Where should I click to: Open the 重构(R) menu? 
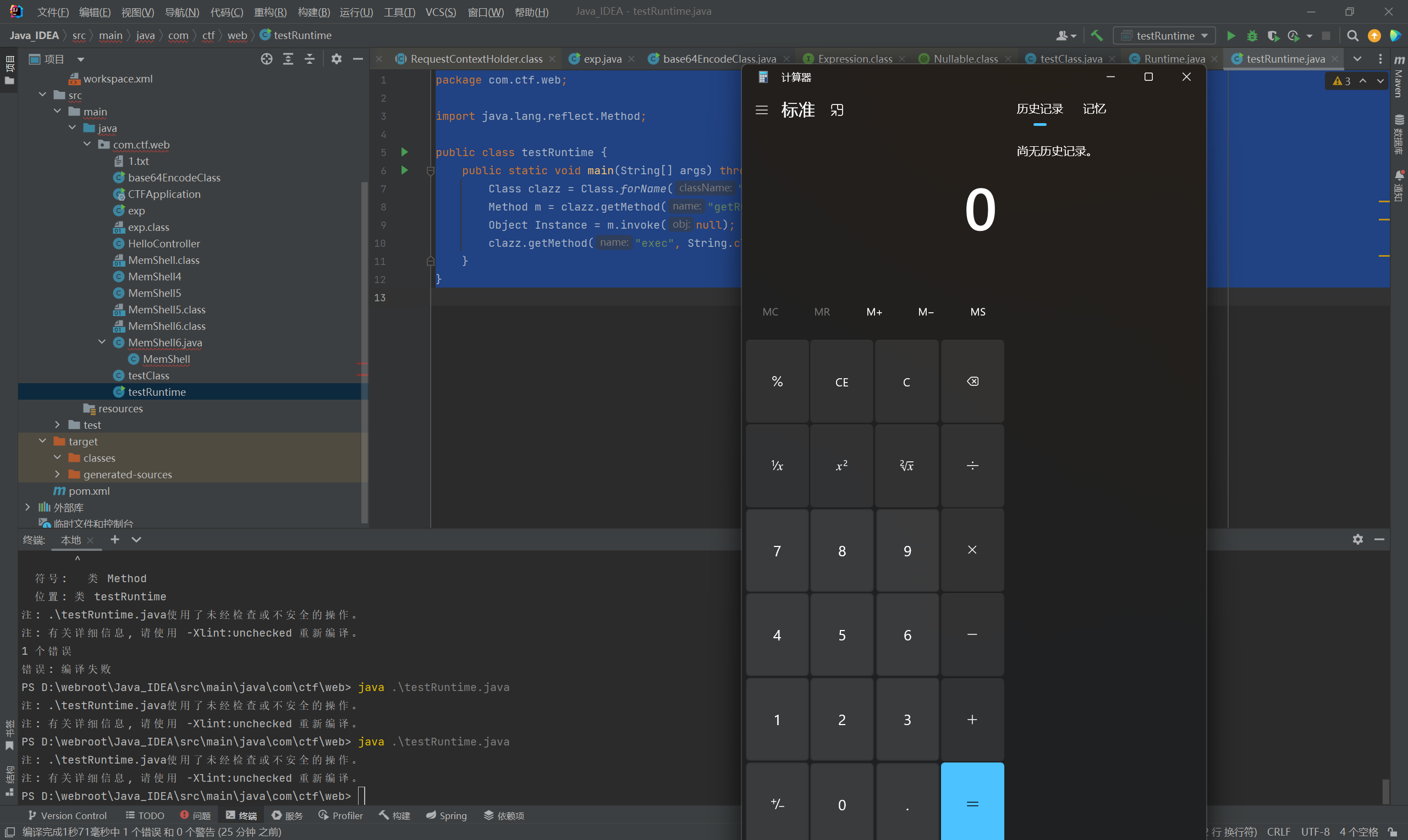pyautogui.click(x=270, y=12)
